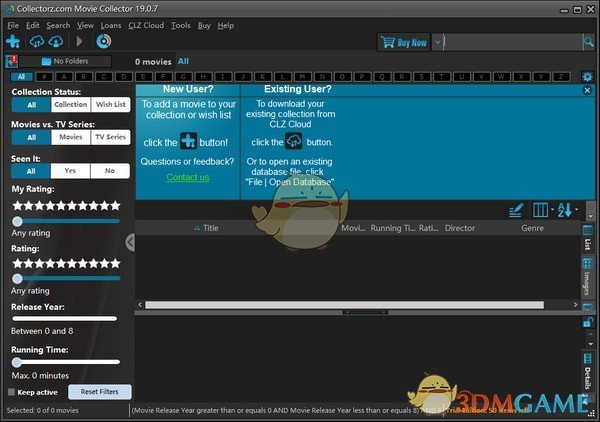This screenshot has height=422, width=600.
Task: Open the File menu
Action: coord(13,26)
